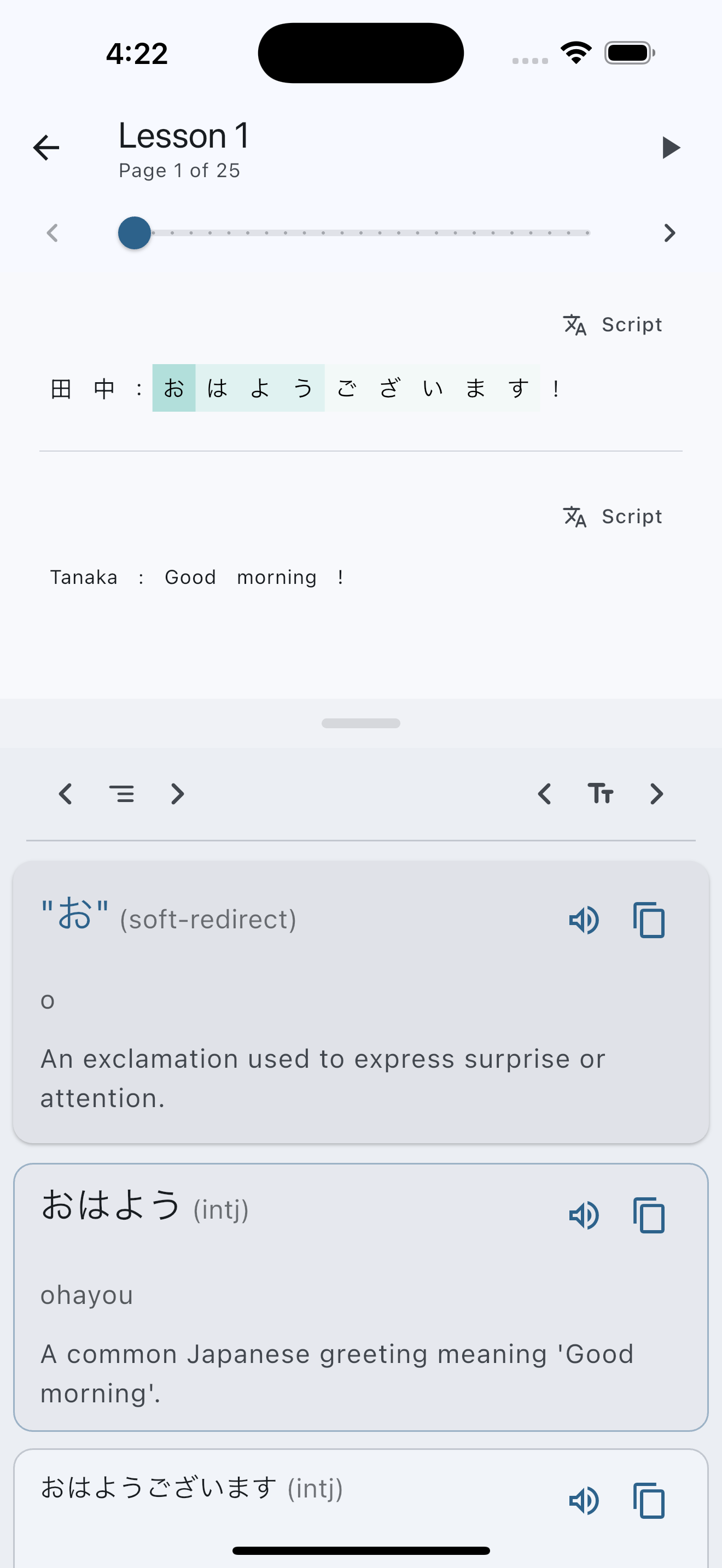This screenshot has width=722, height=1568.
Task: Toggle Script for the English translation
Action: [612, 516]
